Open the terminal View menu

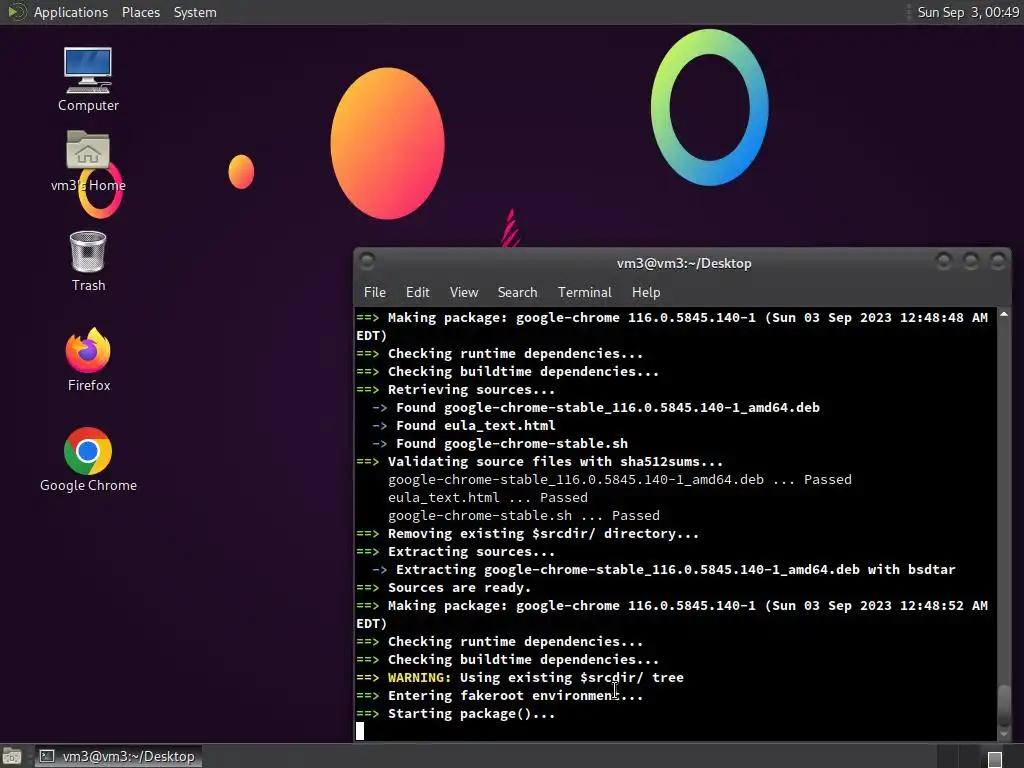(x=464, y=292)
